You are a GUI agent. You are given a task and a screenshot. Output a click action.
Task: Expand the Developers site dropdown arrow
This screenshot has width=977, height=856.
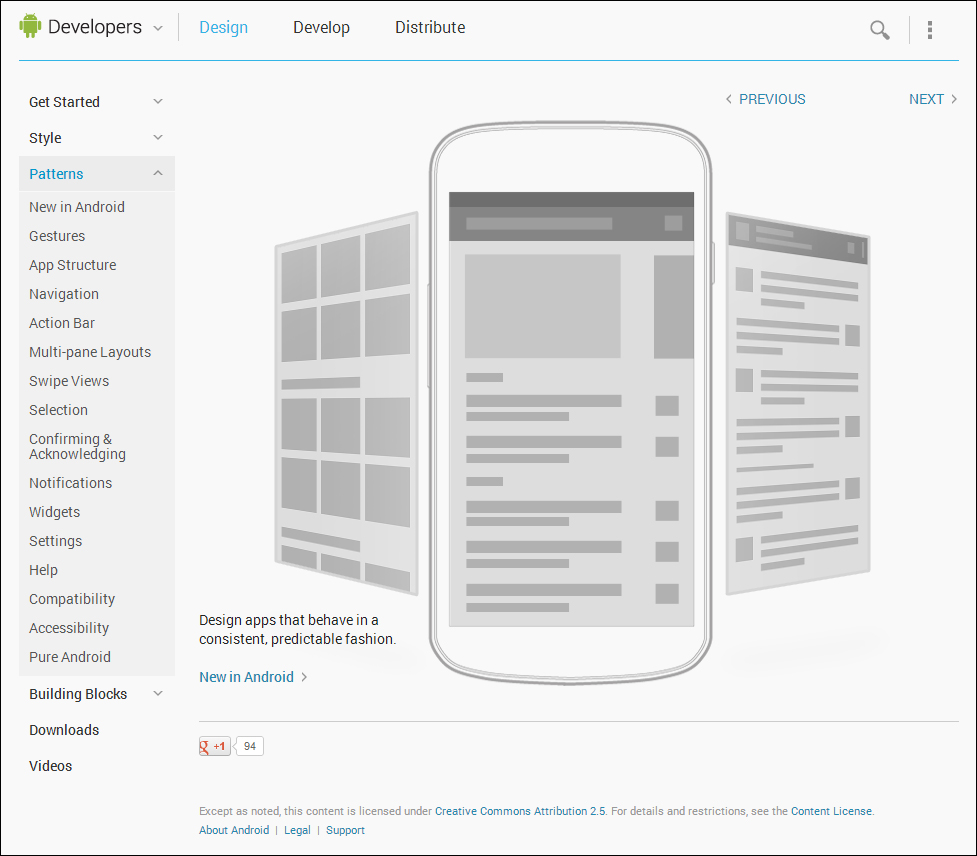(x=158, y=28)
